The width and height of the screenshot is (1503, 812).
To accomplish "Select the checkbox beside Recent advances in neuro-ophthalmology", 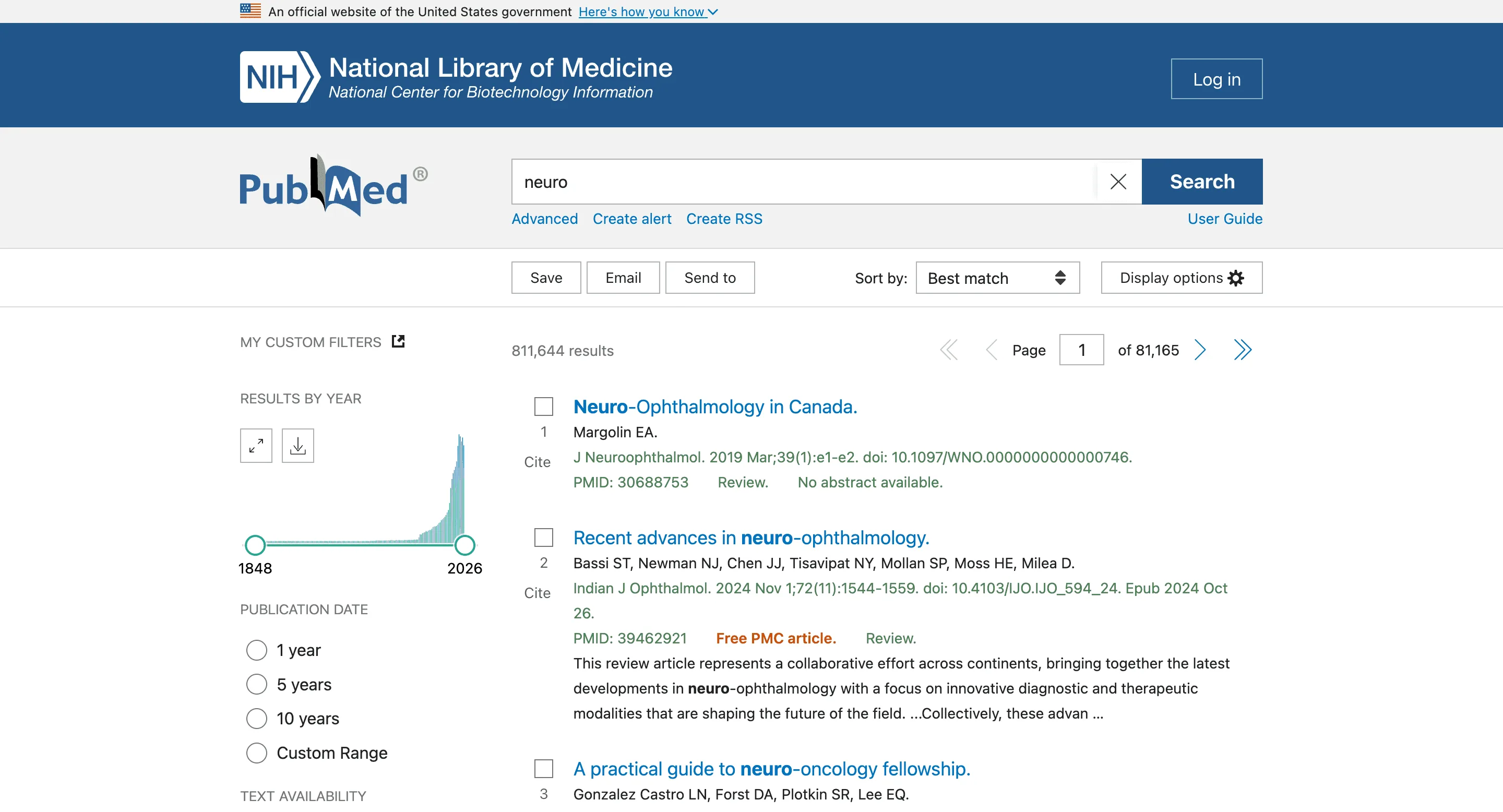I will (543, 538).
